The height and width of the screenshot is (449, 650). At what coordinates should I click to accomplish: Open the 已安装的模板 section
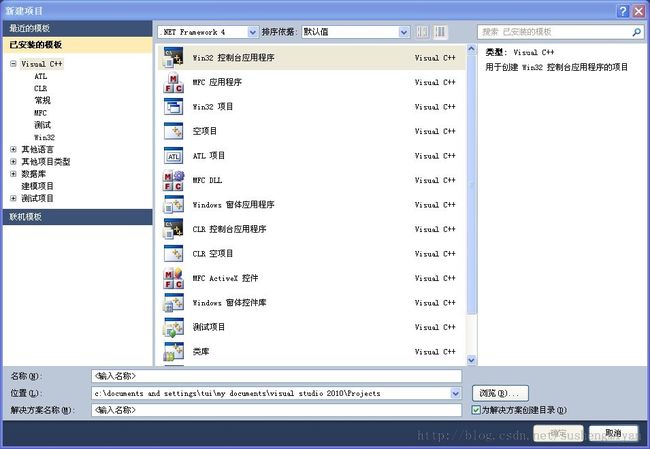[x=78, y=45]
